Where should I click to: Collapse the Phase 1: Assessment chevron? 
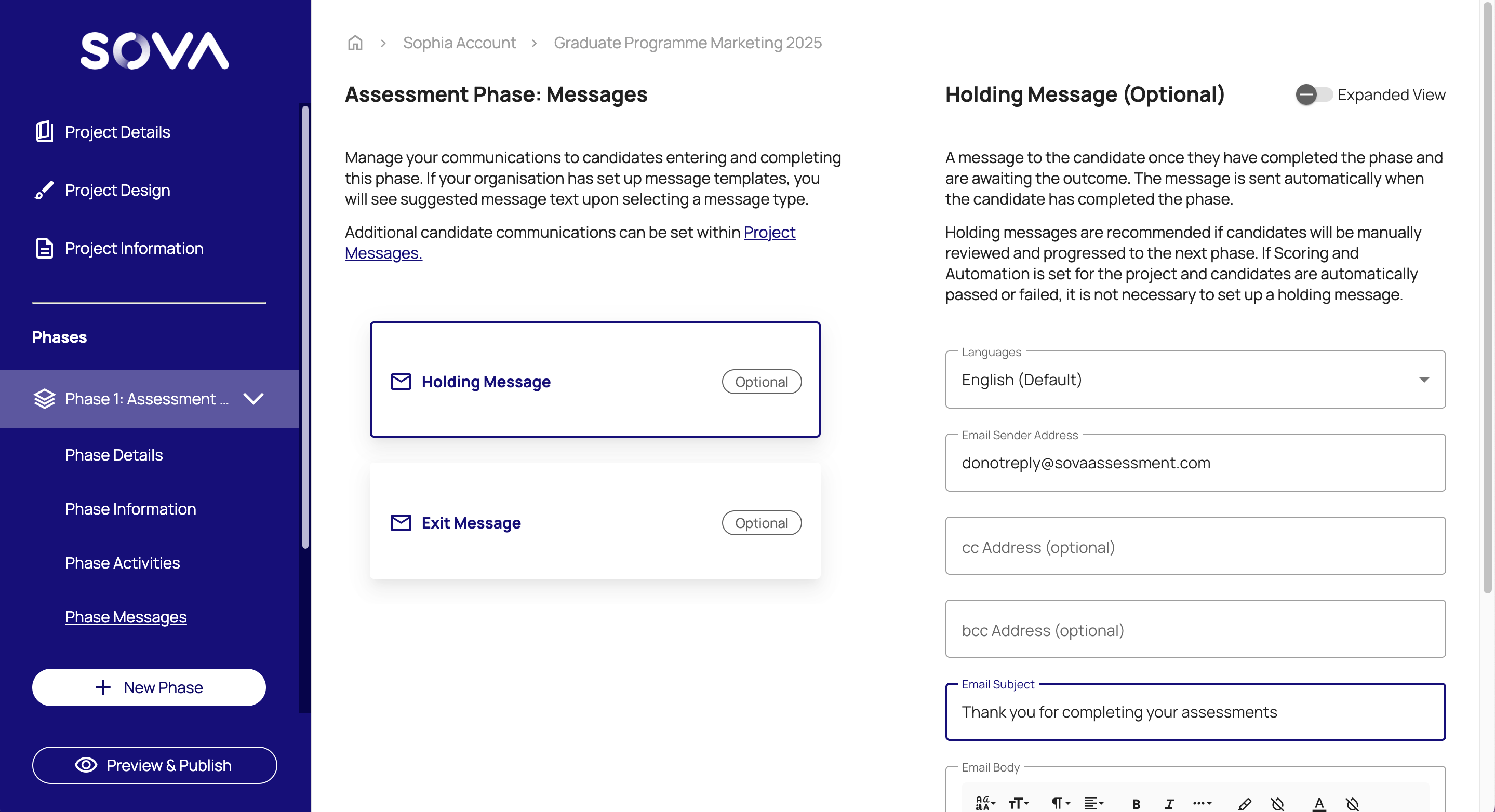click(x=253, y=398)
